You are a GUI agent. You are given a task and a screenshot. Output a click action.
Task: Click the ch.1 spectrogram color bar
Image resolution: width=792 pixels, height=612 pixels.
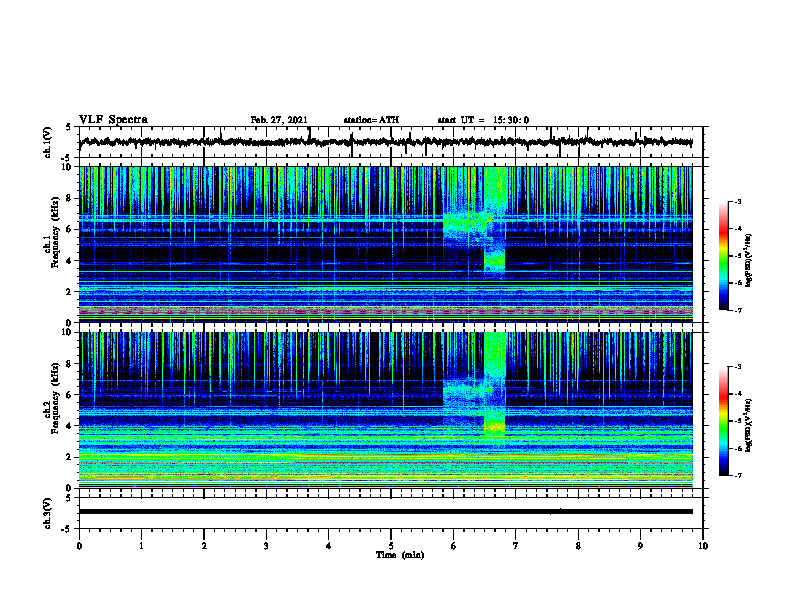(x=723, y=256)
